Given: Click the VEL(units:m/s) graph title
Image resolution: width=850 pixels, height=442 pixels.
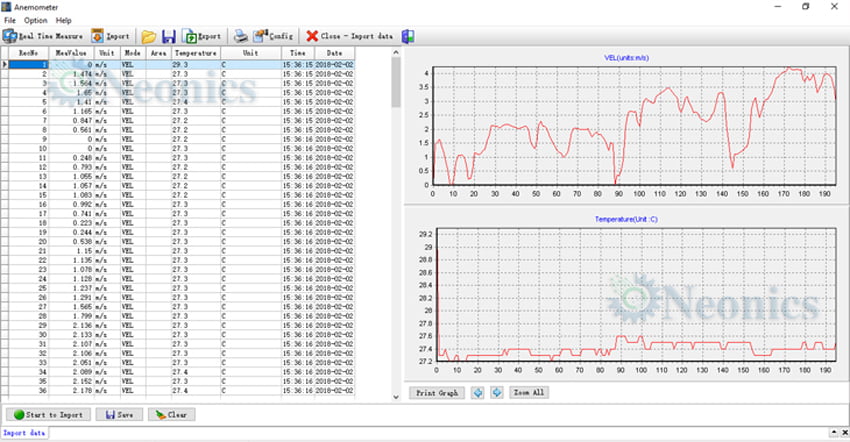Looking at the screenshot, I should tap(626, 58).
